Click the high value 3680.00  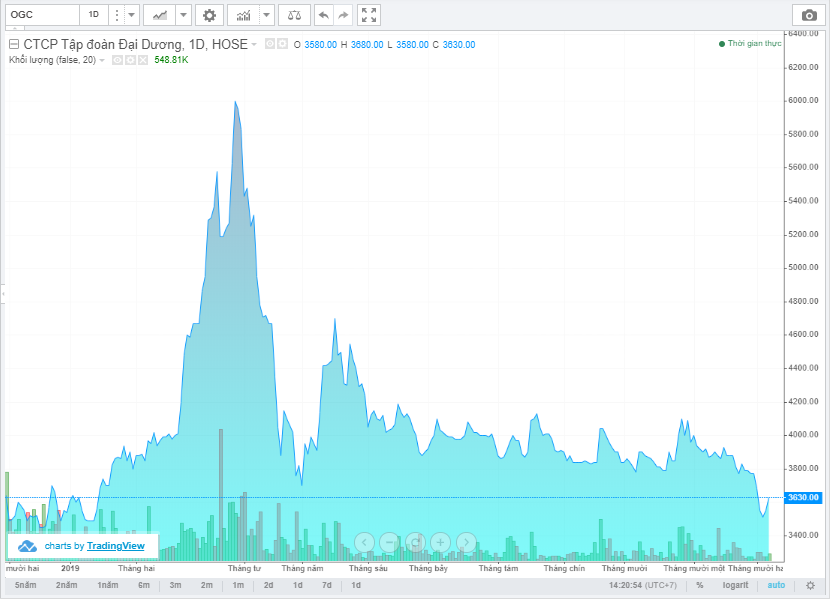click(367, 44)
